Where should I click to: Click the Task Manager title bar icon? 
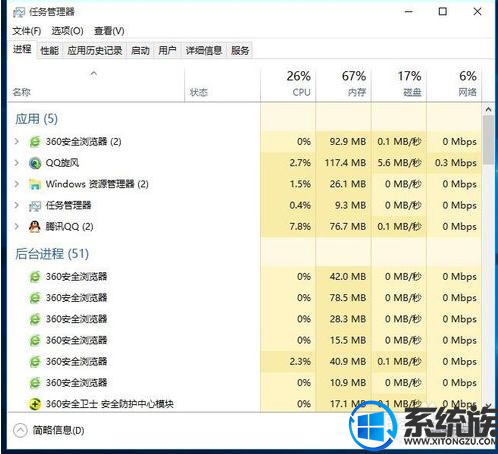click(x=19, y=12)
